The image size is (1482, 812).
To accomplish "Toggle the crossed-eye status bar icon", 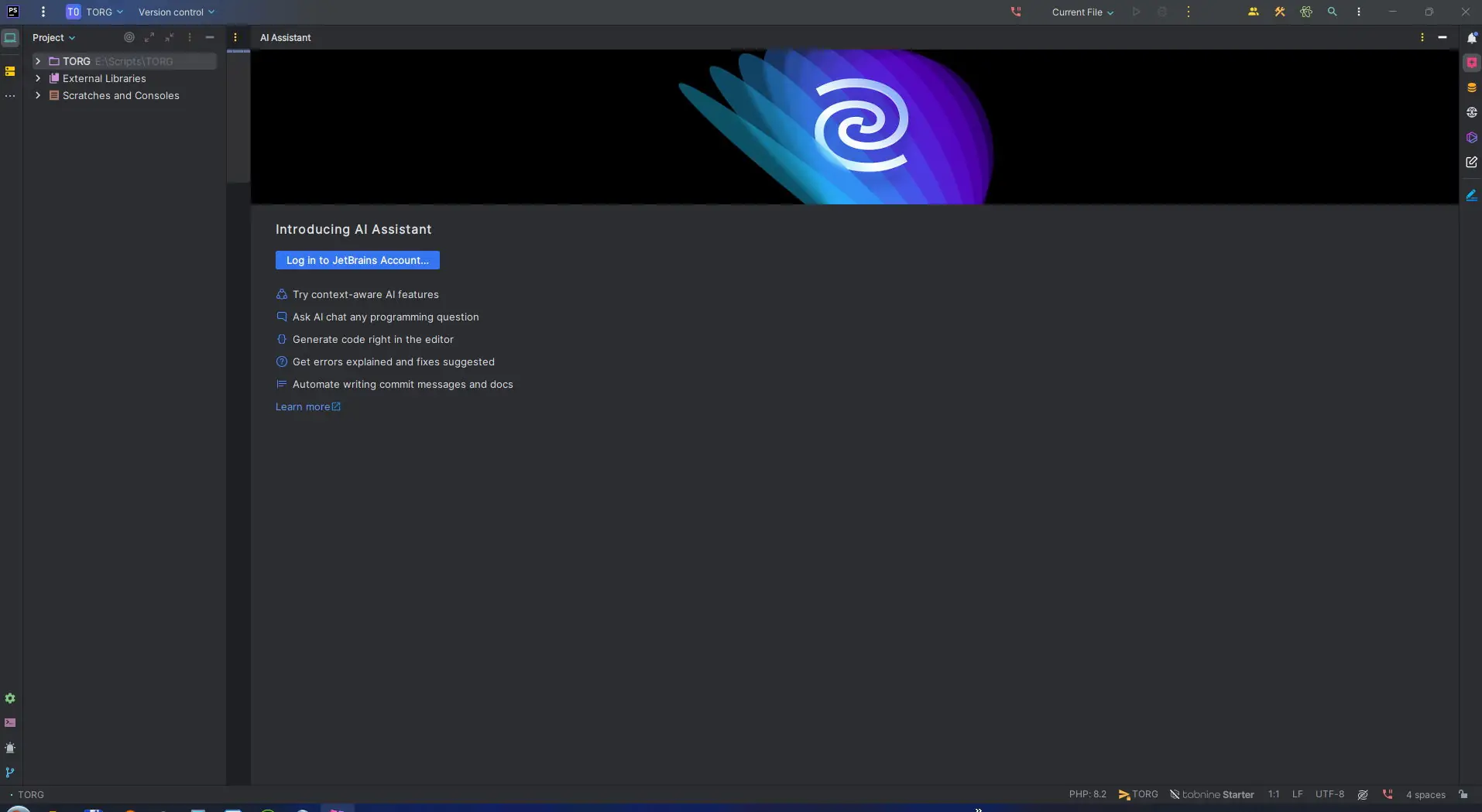I will click(1363, 794).
